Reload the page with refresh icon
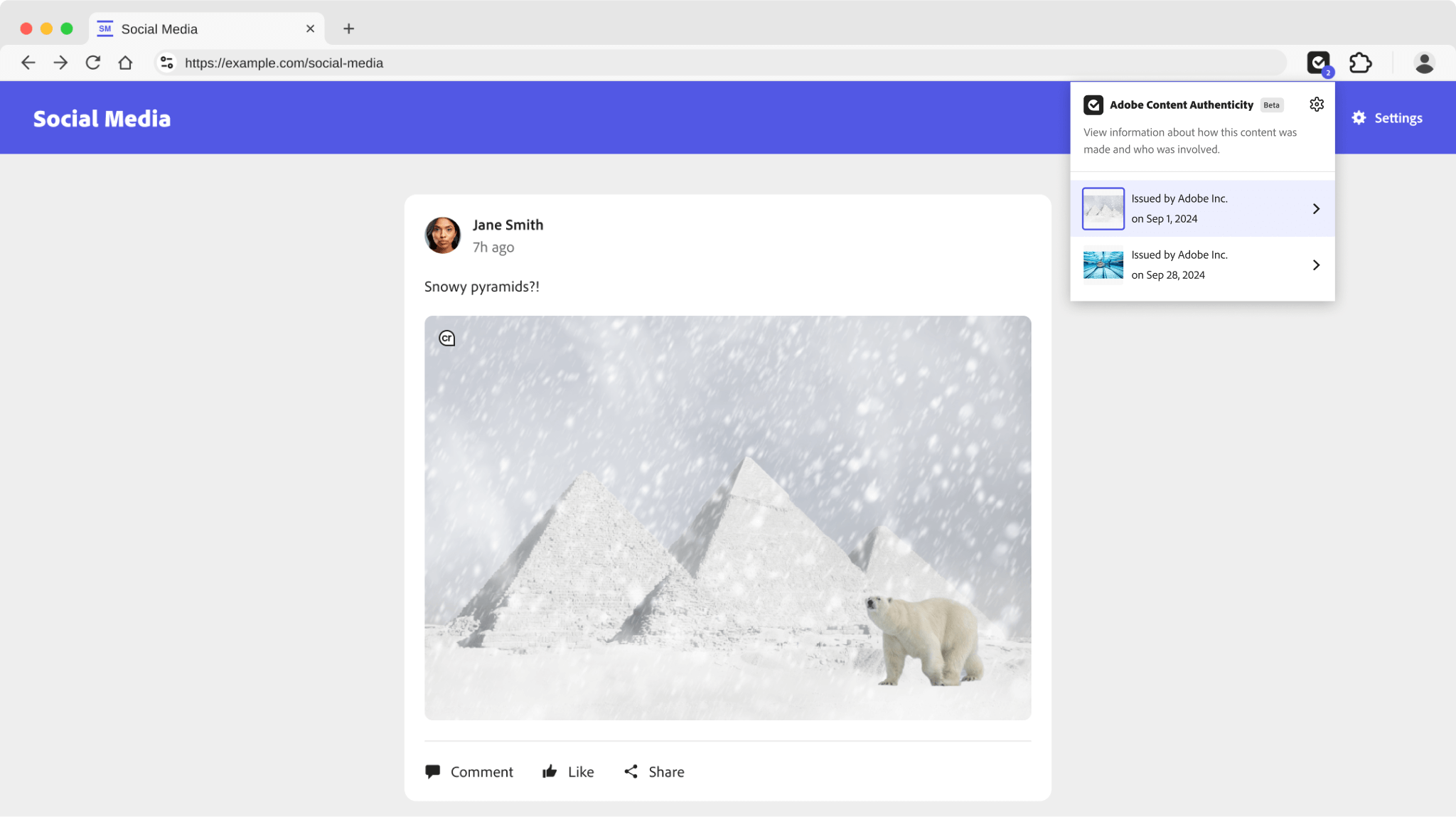1456x817 pixels. click(93, 63)
